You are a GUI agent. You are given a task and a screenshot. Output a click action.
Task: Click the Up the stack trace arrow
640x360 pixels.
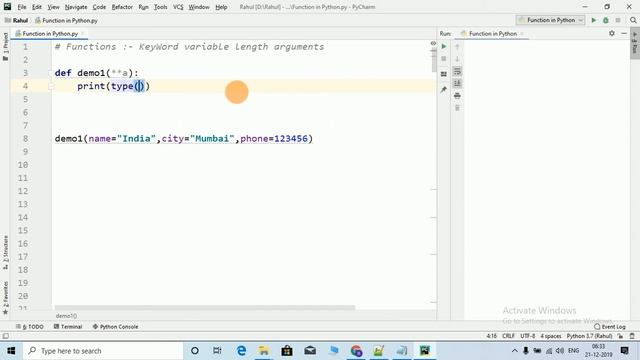click(x=457, y=47)
